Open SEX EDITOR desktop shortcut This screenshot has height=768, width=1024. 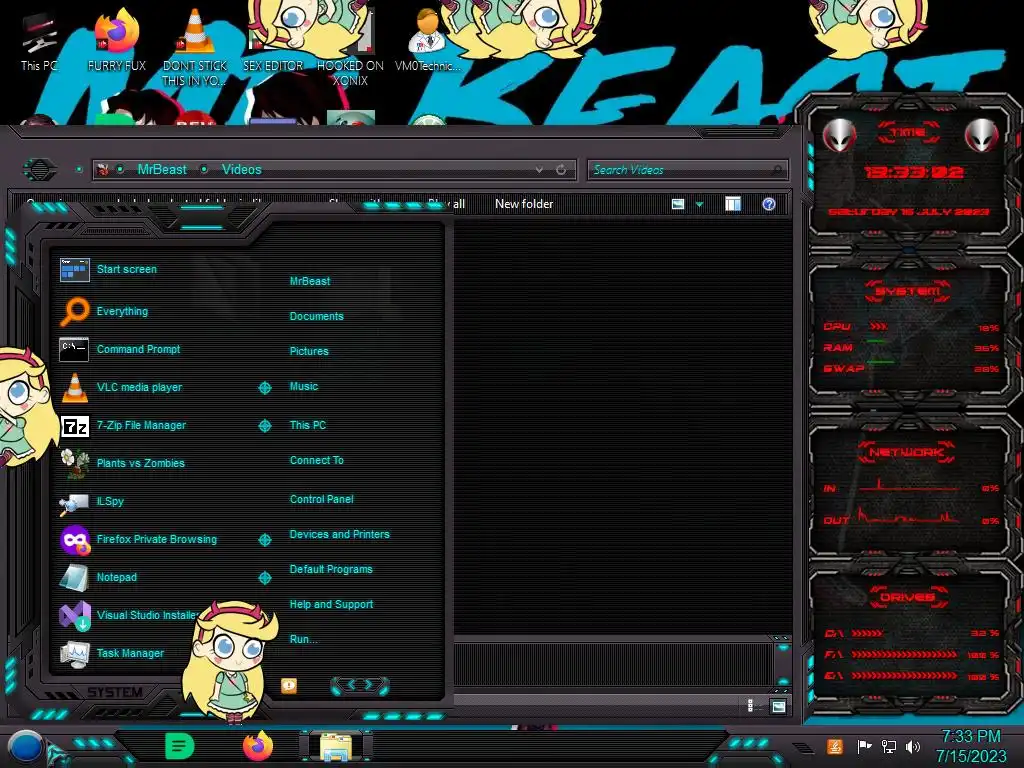[273, 40]
